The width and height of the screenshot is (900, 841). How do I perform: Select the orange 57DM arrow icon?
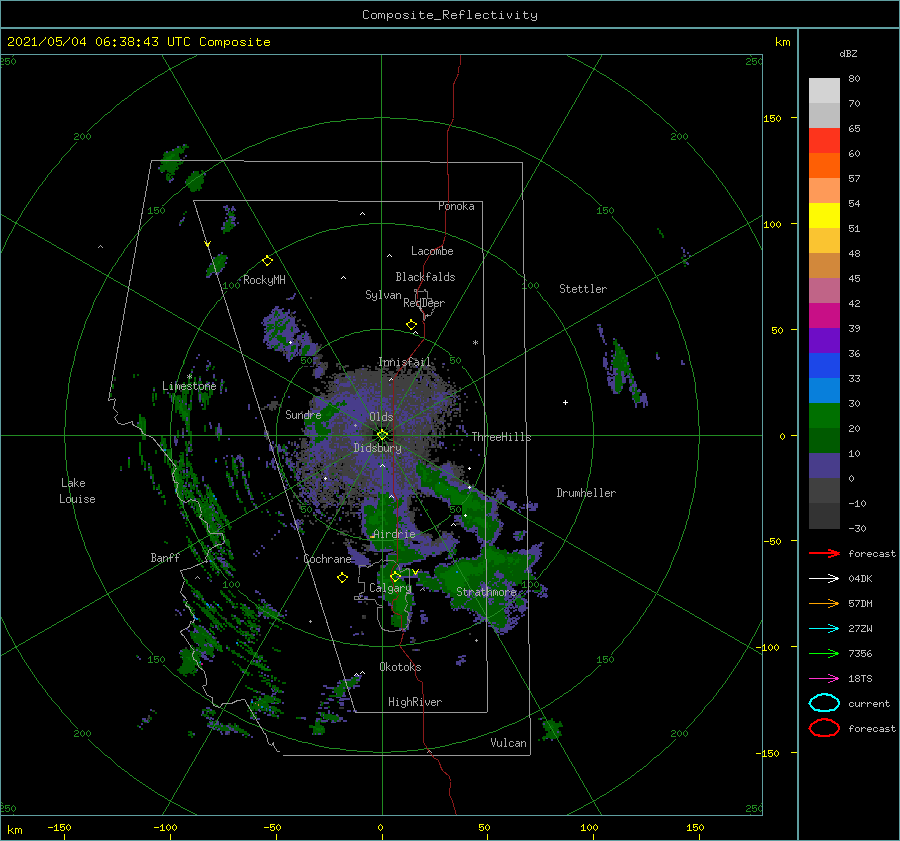click(x=824, y=603)
